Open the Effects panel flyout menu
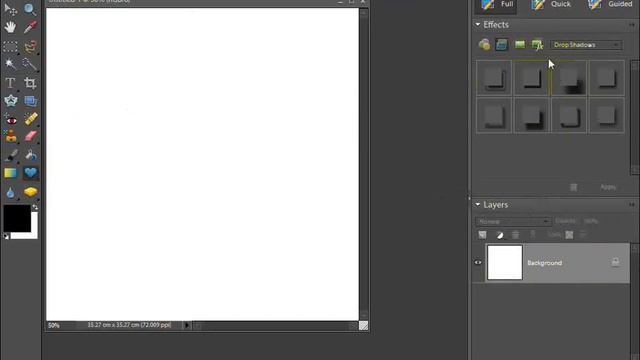 (632, 25)
